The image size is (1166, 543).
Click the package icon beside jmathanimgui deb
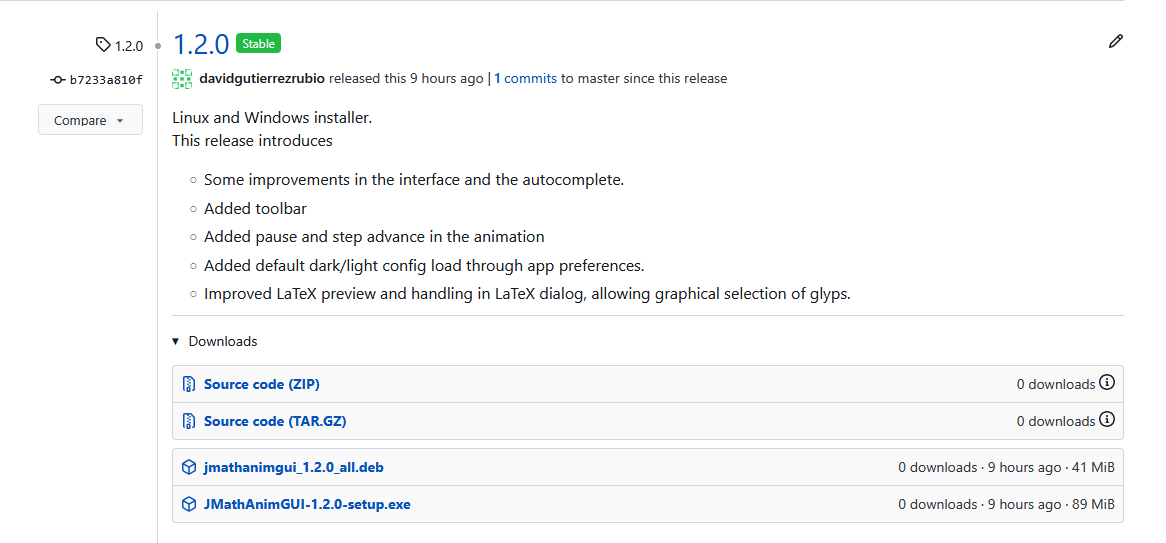(x=188, y=467)
